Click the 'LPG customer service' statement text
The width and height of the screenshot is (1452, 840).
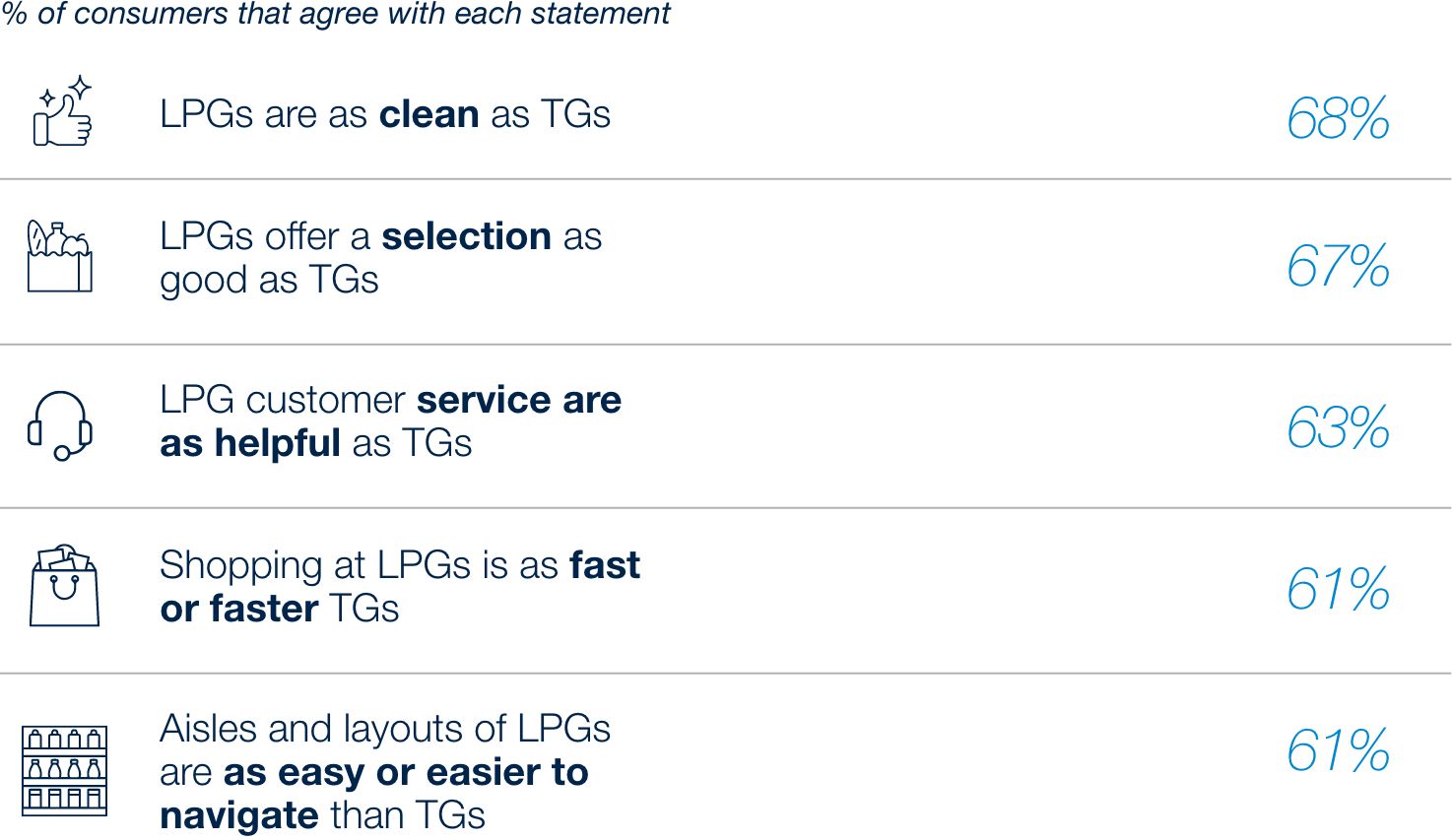coord(390,421)
